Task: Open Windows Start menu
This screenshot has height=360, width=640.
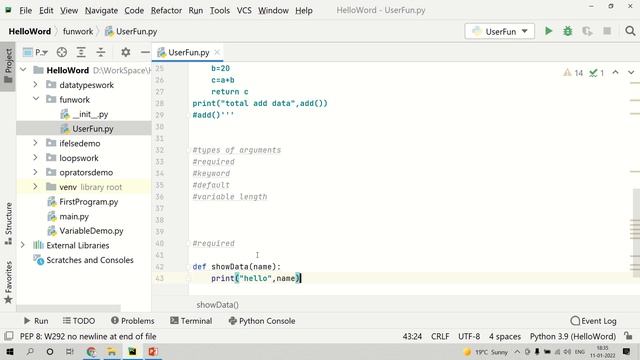Action: click(x=9, y=351)
